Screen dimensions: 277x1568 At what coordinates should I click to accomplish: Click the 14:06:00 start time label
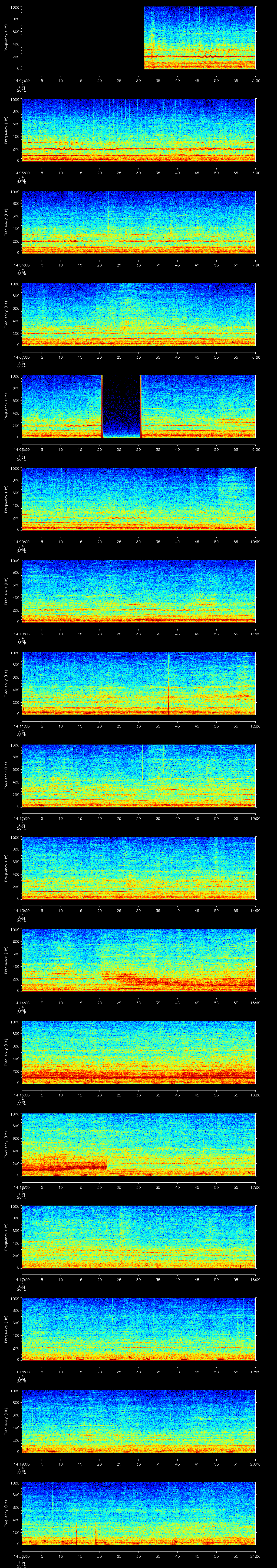tap(21, 265)
